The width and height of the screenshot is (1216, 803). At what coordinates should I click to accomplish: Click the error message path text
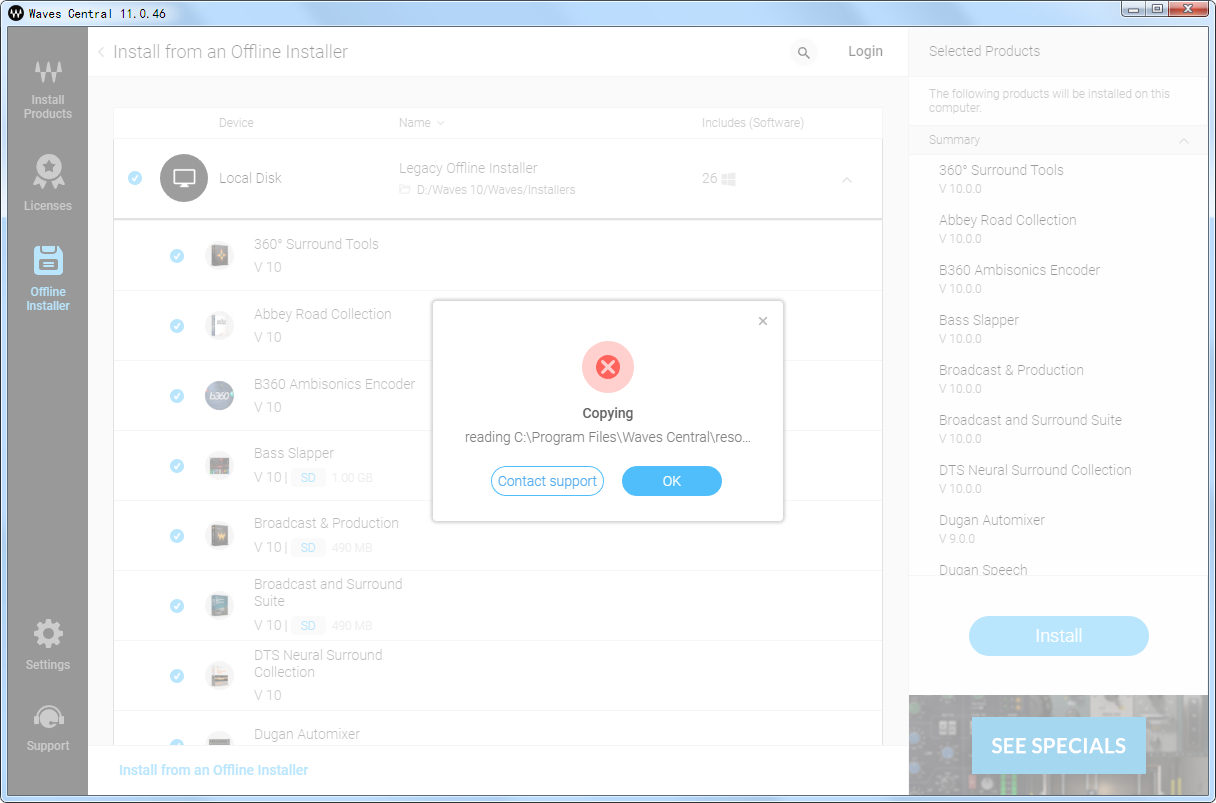coord(608,437)
